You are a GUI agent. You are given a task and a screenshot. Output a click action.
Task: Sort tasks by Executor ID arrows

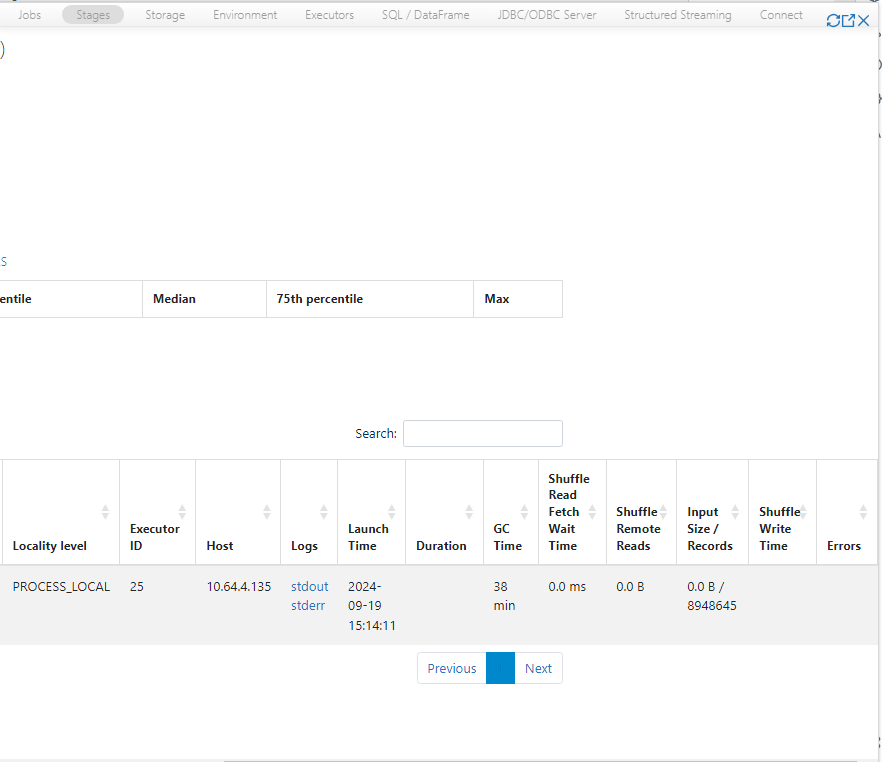(x=181, y=512)
